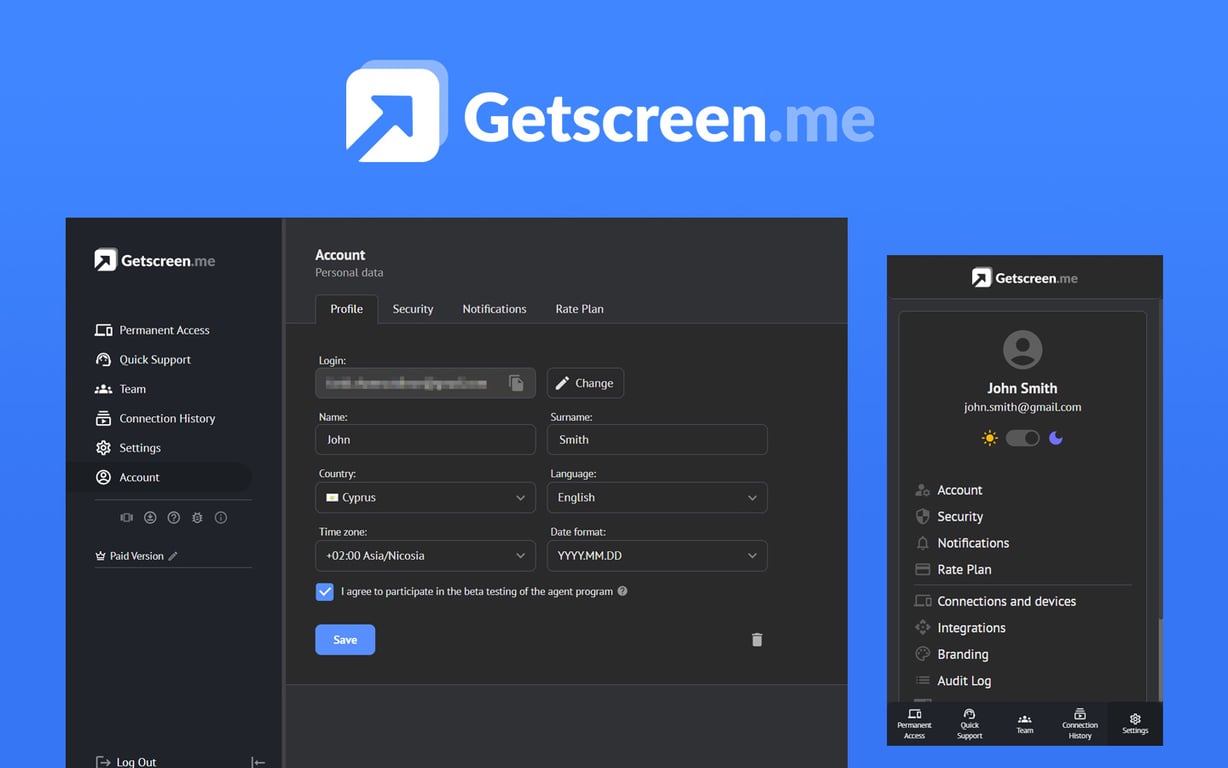1228x768 pixels.
Task: Tap Permanent Access in mobile bottom bar
Action: point(914,724)
